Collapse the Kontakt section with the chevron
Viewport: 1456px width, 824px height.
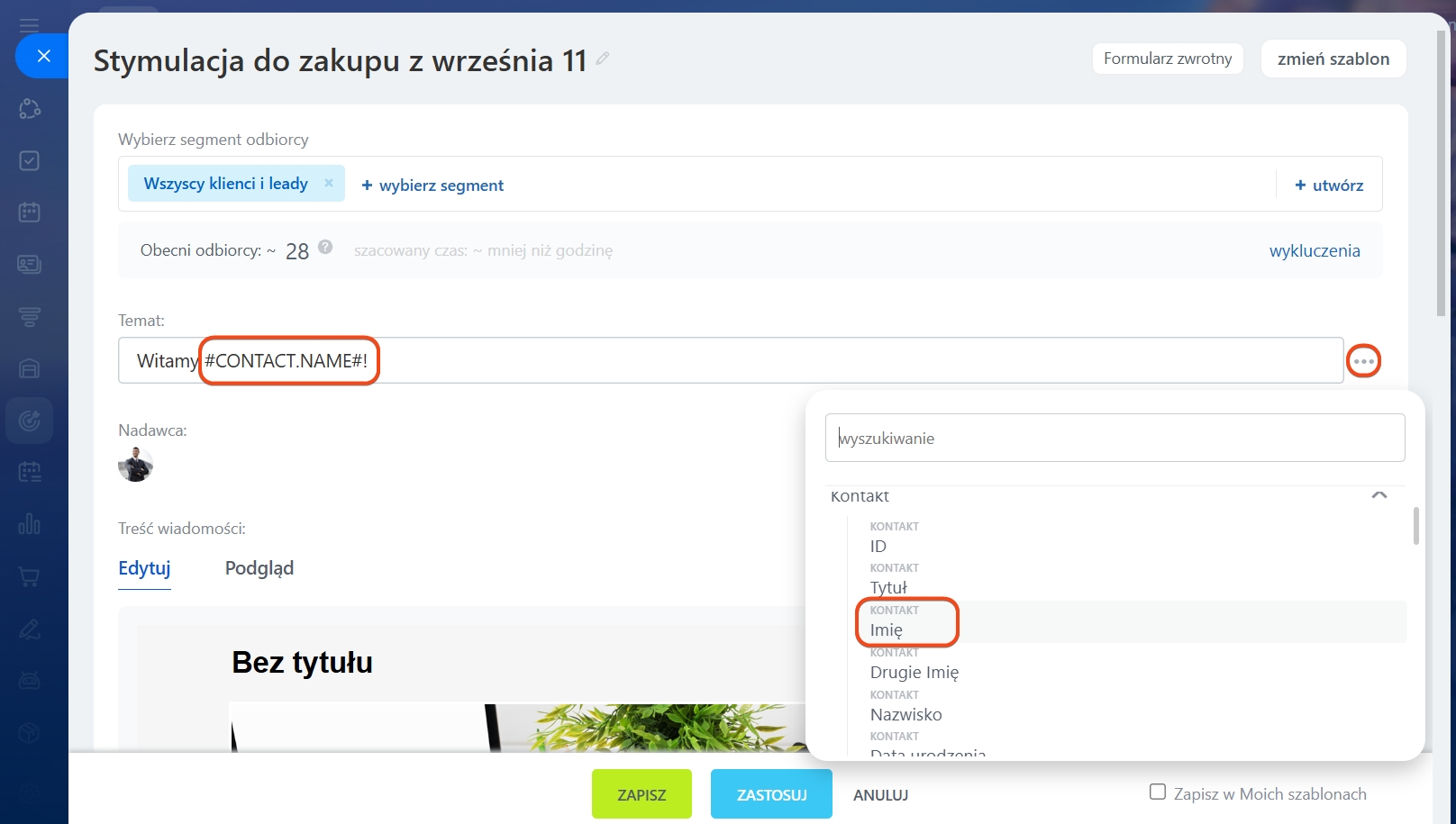[1379, 495]
